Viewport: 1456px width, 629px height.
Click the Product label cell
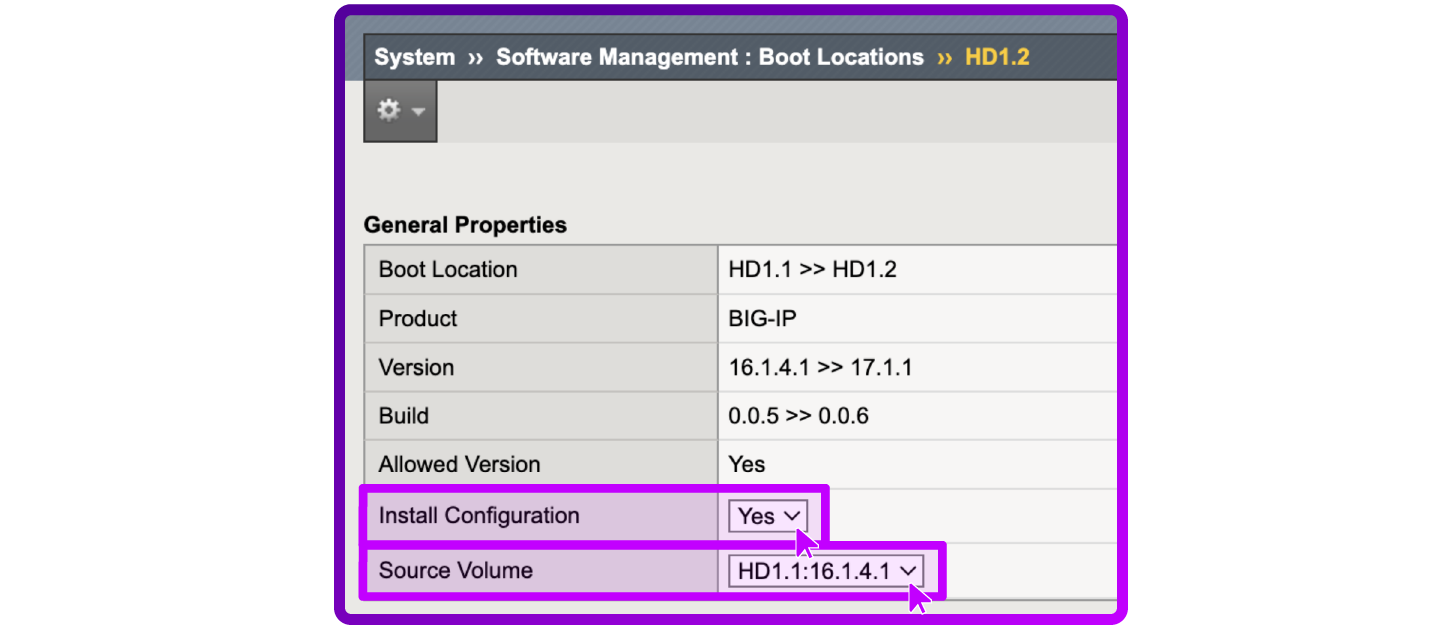[541, 319]
